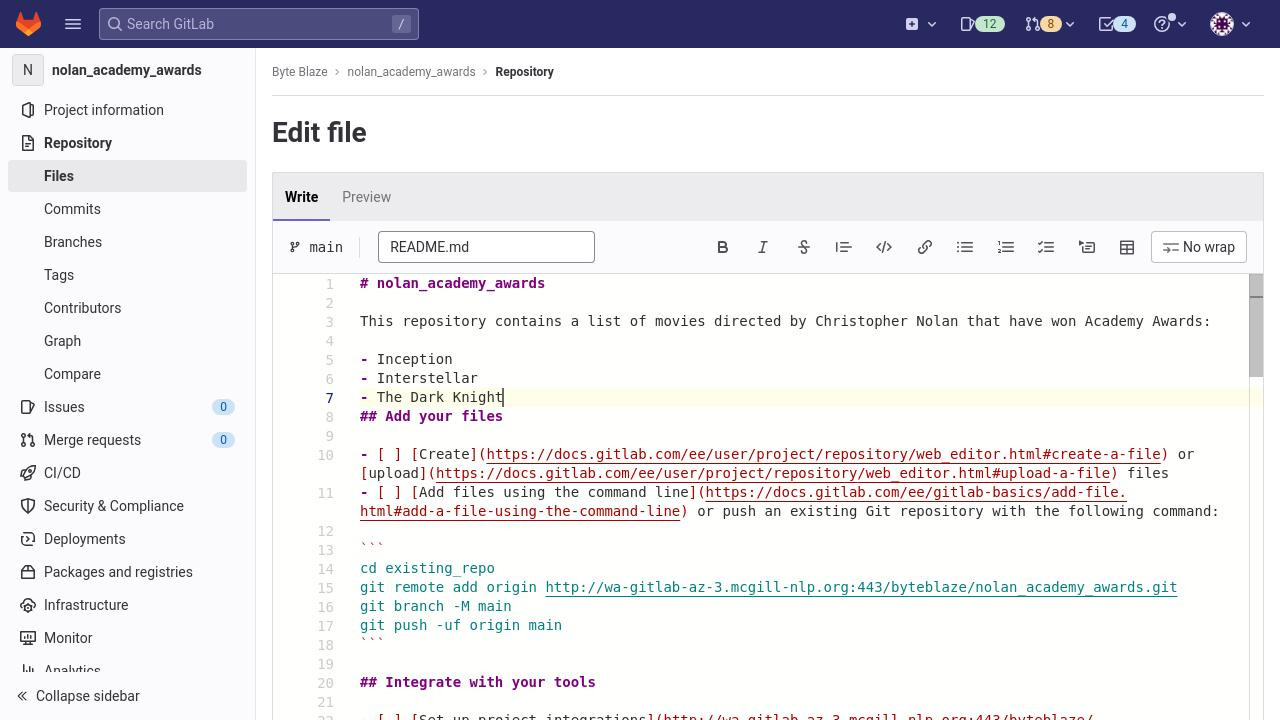Click the git remote origin URL in editor
1280x720 pixels.
(861, 587)
